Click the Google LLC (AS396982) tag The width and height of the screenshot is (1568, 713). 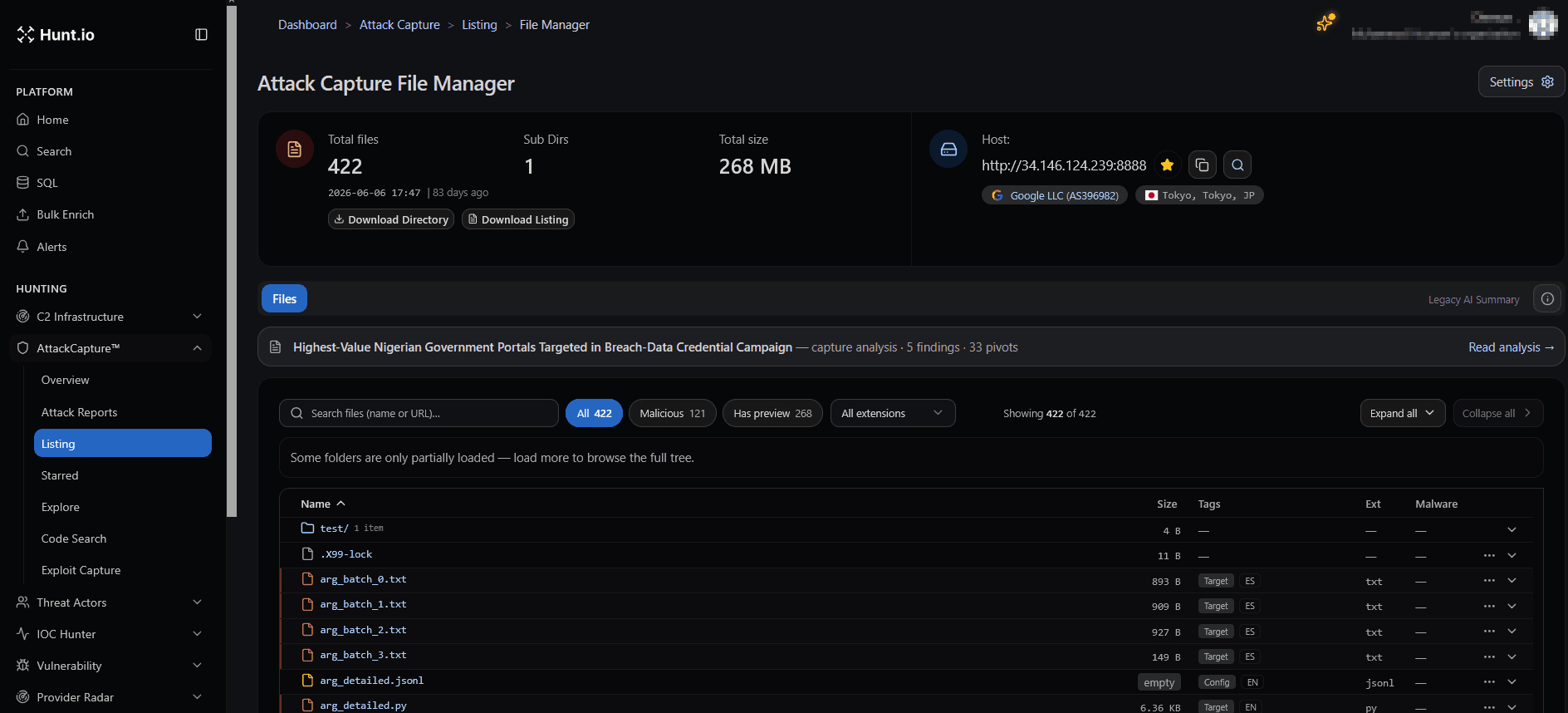click(x=1055, y=195)
